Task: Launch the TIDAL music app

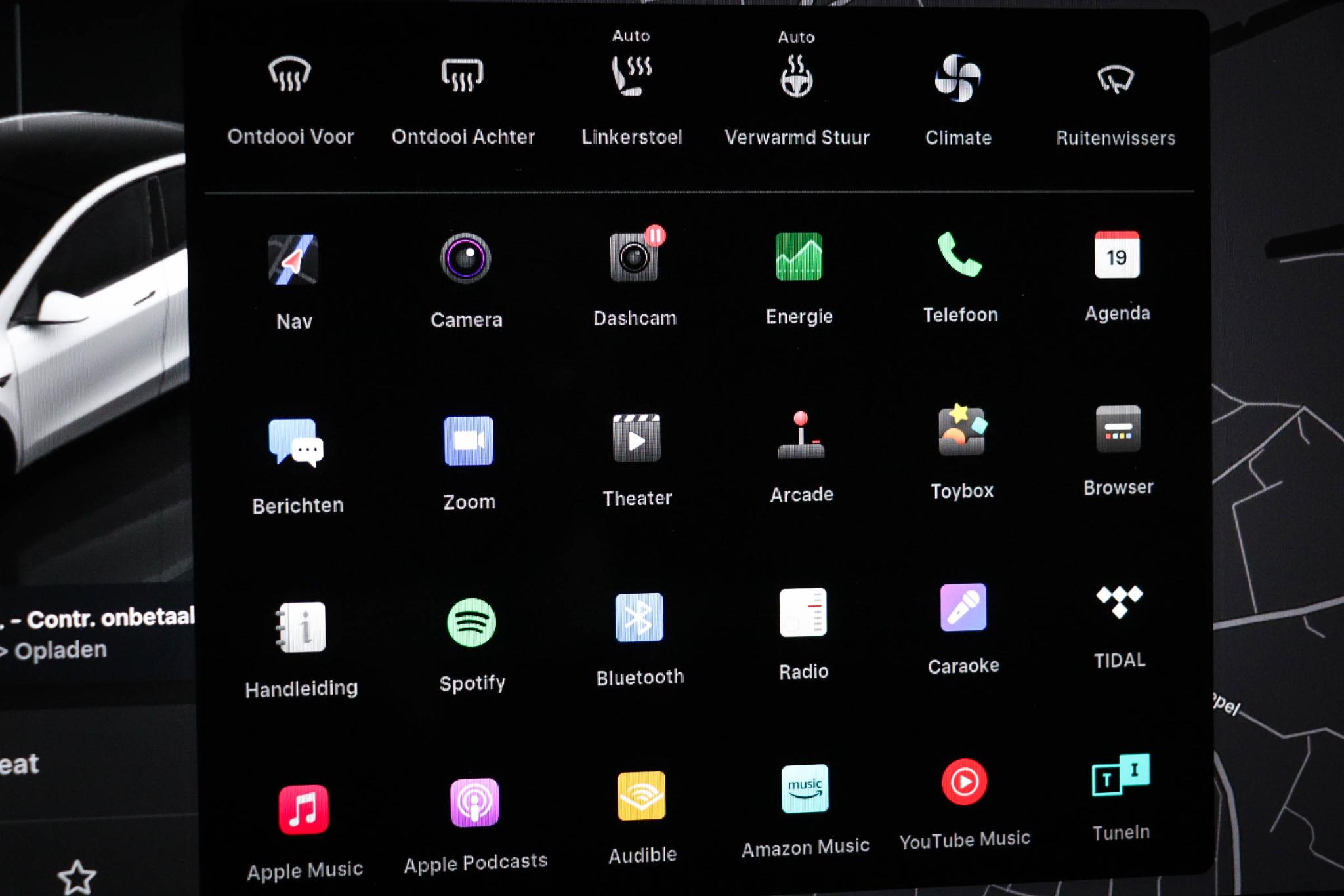Action: click(x=1119, y=602)
